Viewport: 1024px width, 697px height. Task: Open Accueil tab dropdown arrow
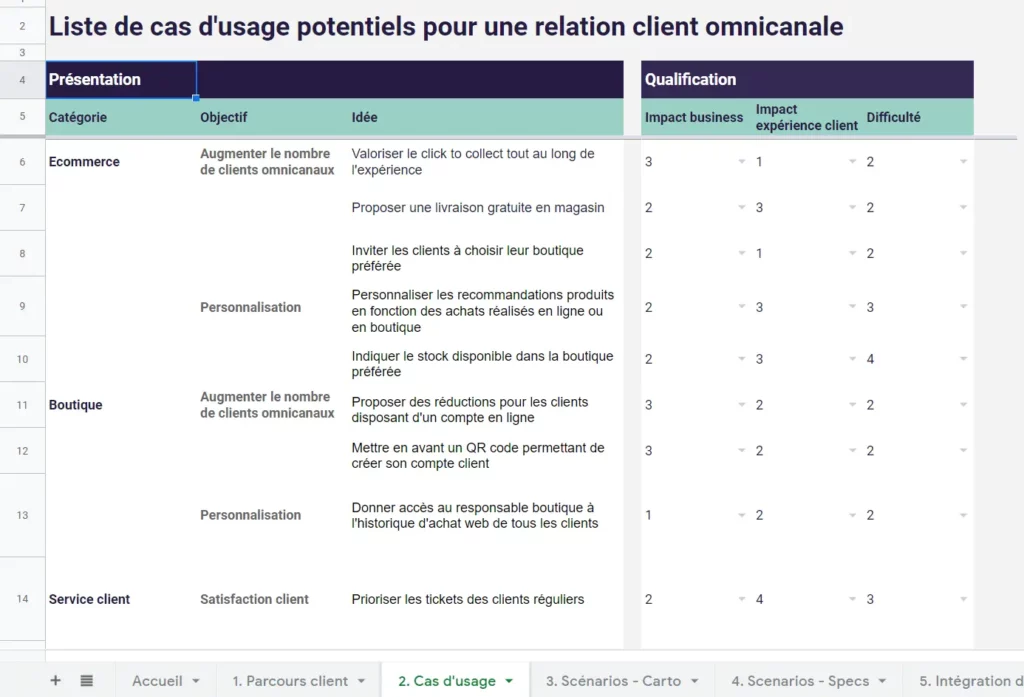pos(196,681)
